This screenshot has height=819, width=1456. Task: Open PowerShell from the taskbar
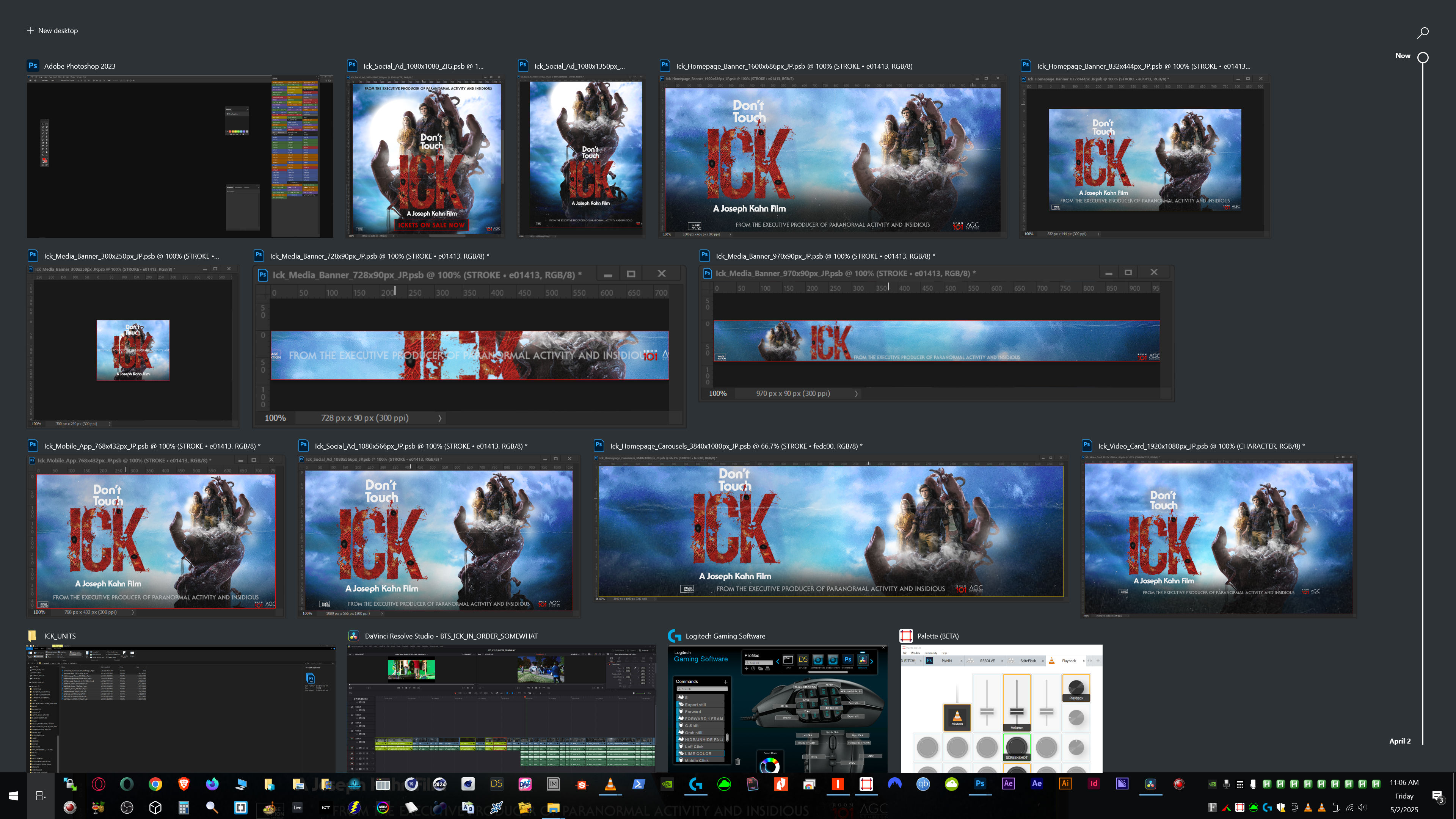click(x=638, y=783)
